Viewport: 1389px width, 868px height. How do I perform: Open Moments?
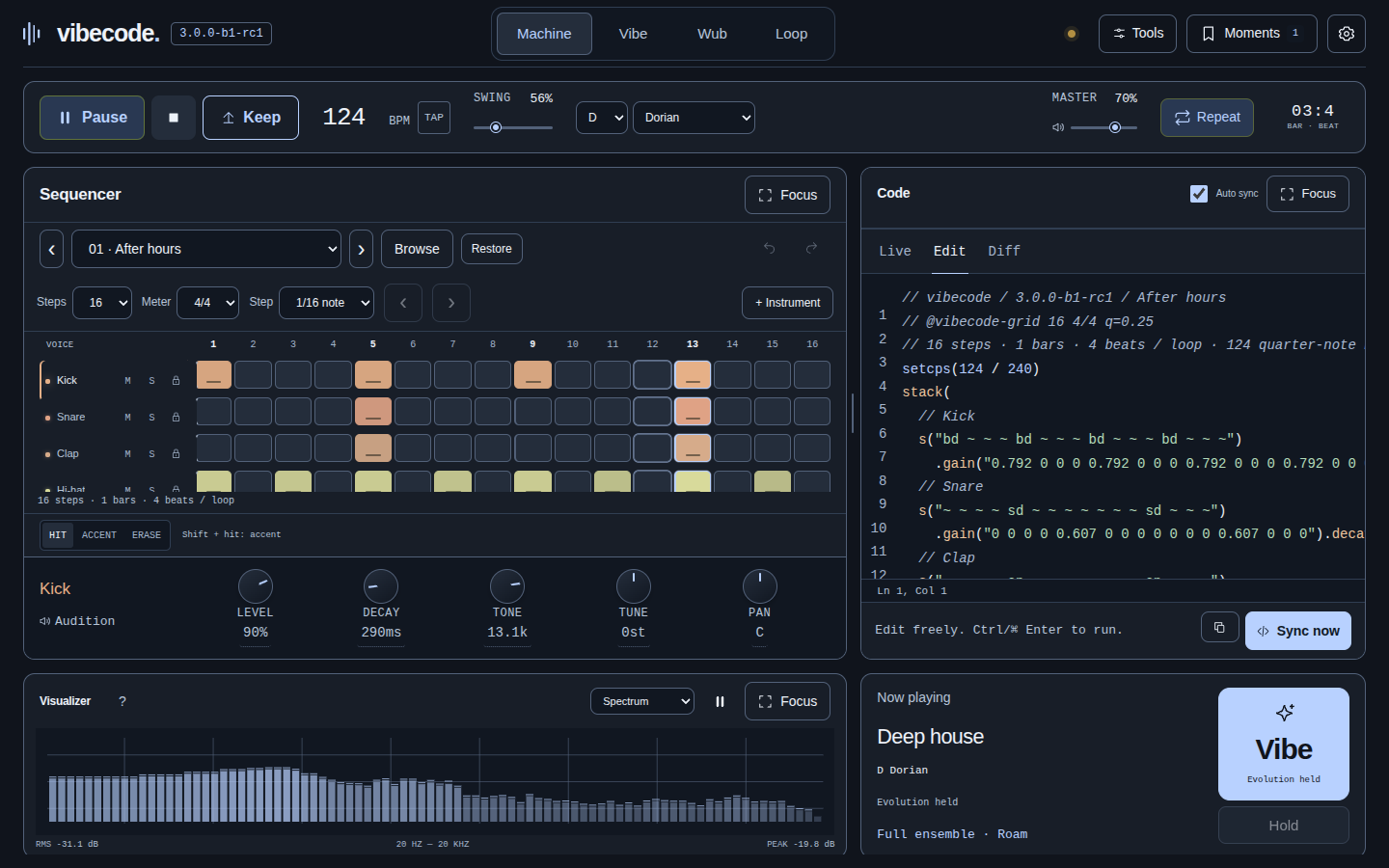[1251, 34]
